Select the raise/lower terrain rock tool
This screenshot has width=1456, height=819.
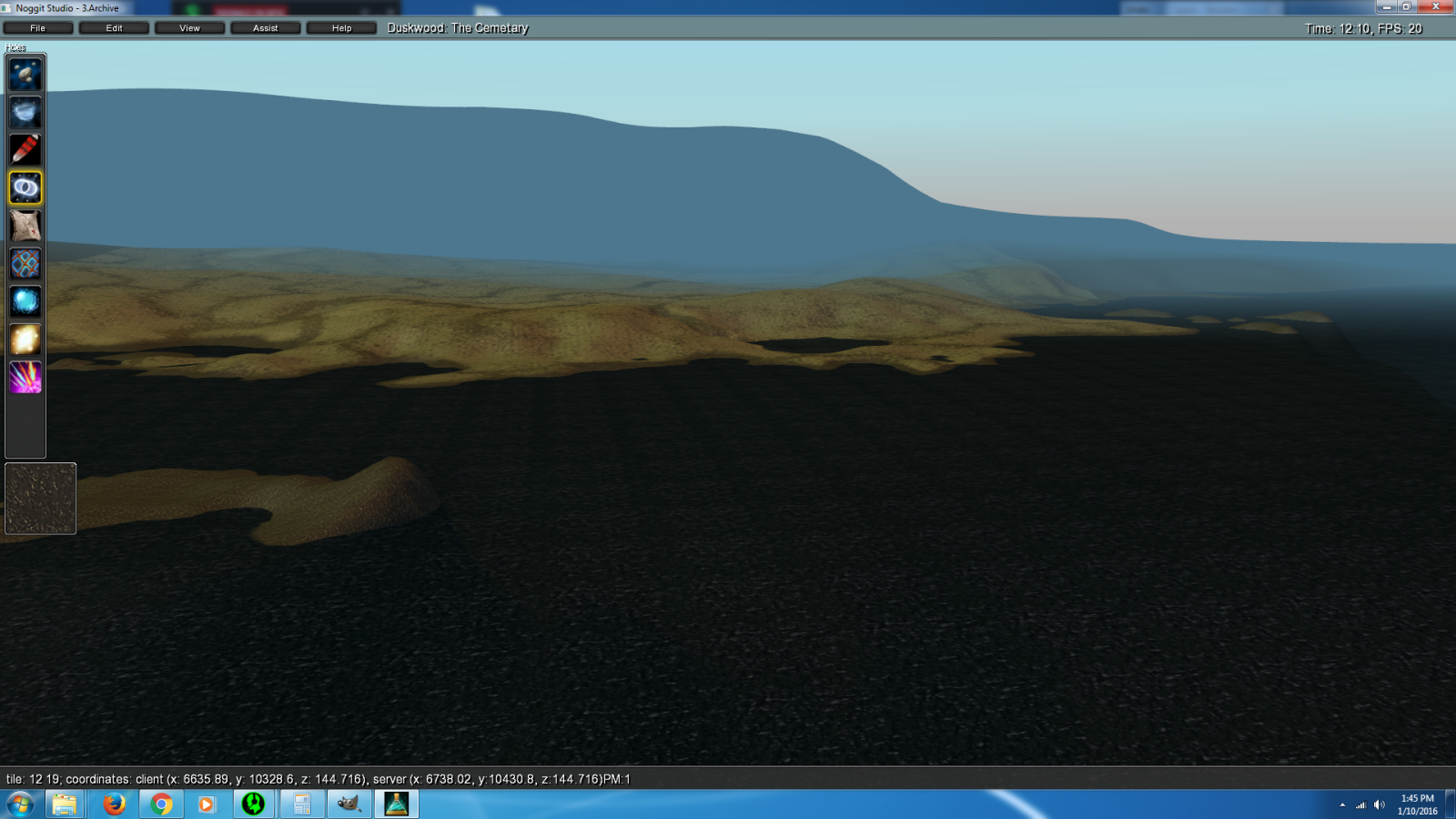click(25, 75)
